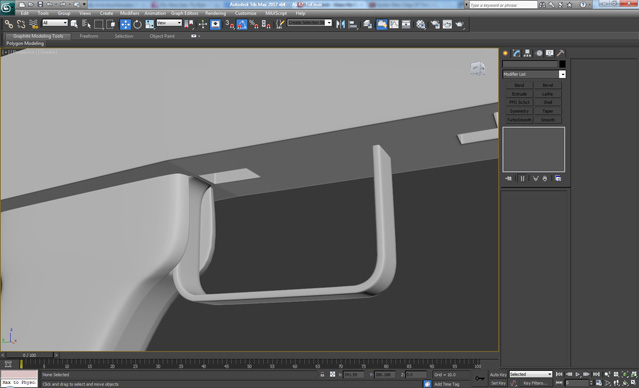Open the Modifiers menu

click(129, 13)
